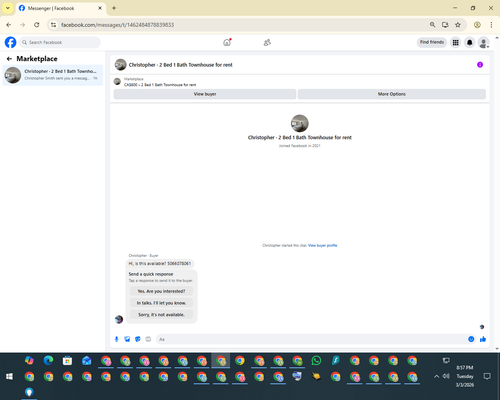Click the "Hi, is this available?" message bubble

tap(160, 263)
